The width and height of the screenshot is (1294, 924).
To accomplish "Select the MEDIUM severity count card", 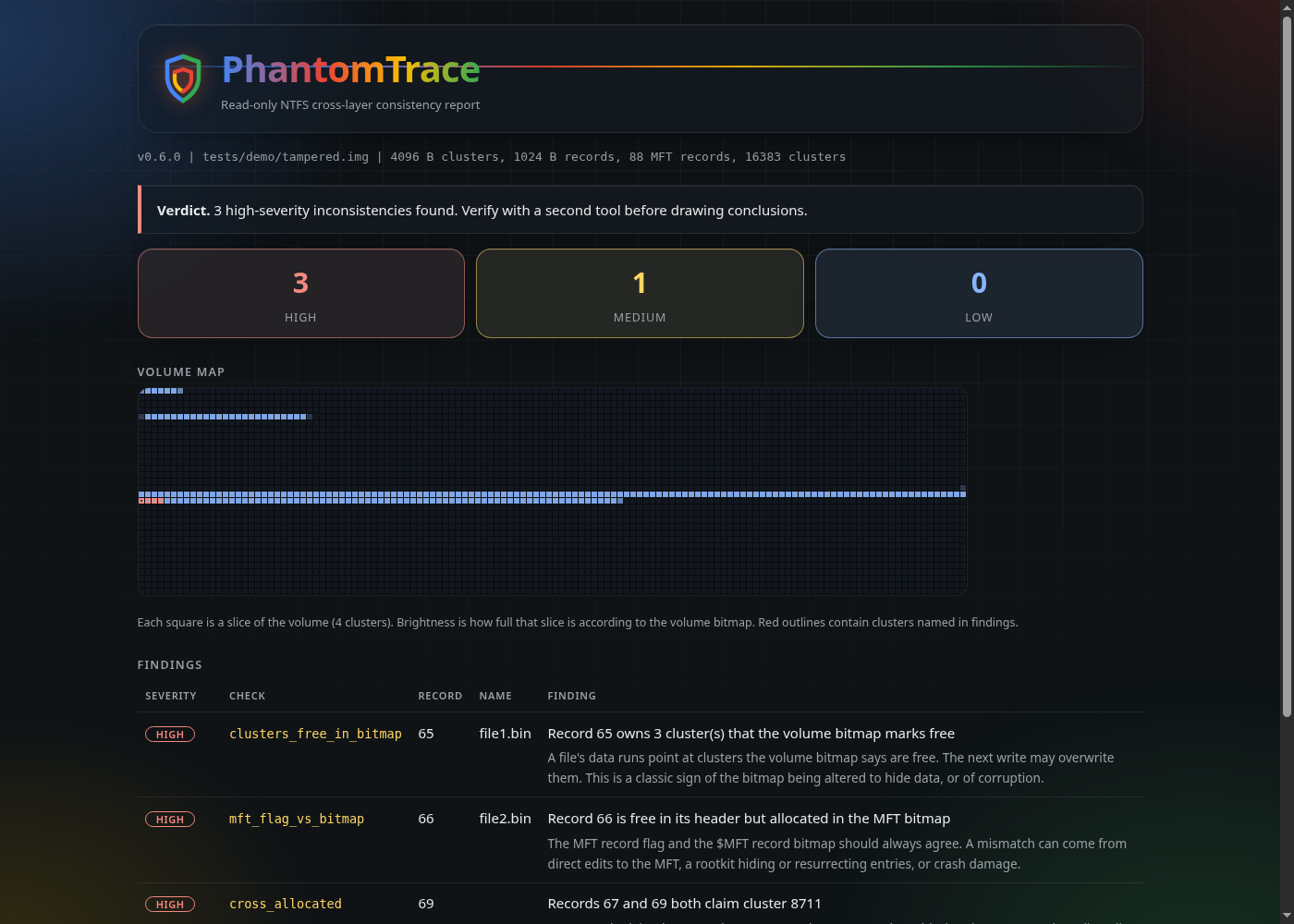I will [640, 293].
